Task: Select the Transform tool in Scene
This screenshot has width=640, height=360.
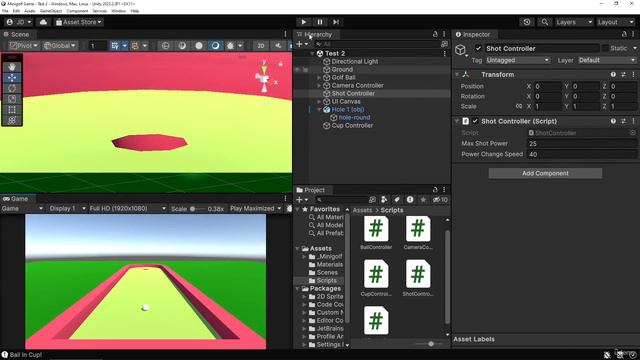Action: [12, 120]
